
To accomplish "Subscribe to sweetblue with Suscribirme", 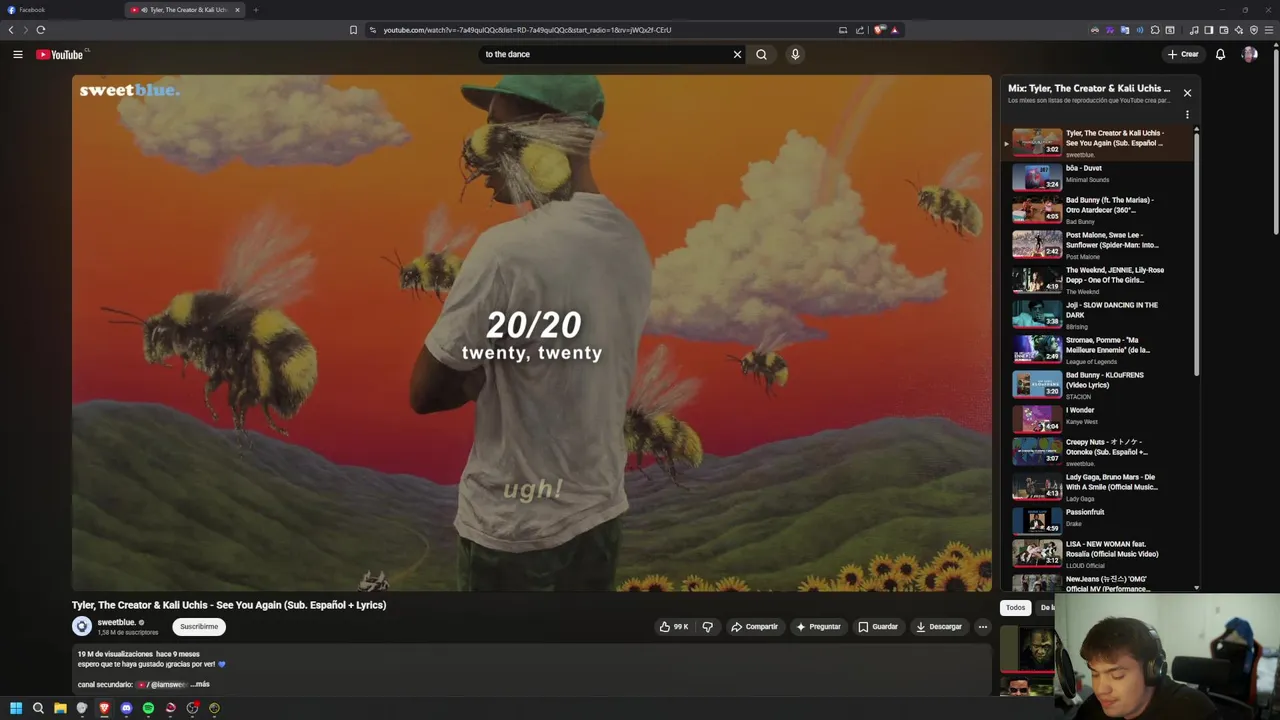I will click(x=199, y=627).
